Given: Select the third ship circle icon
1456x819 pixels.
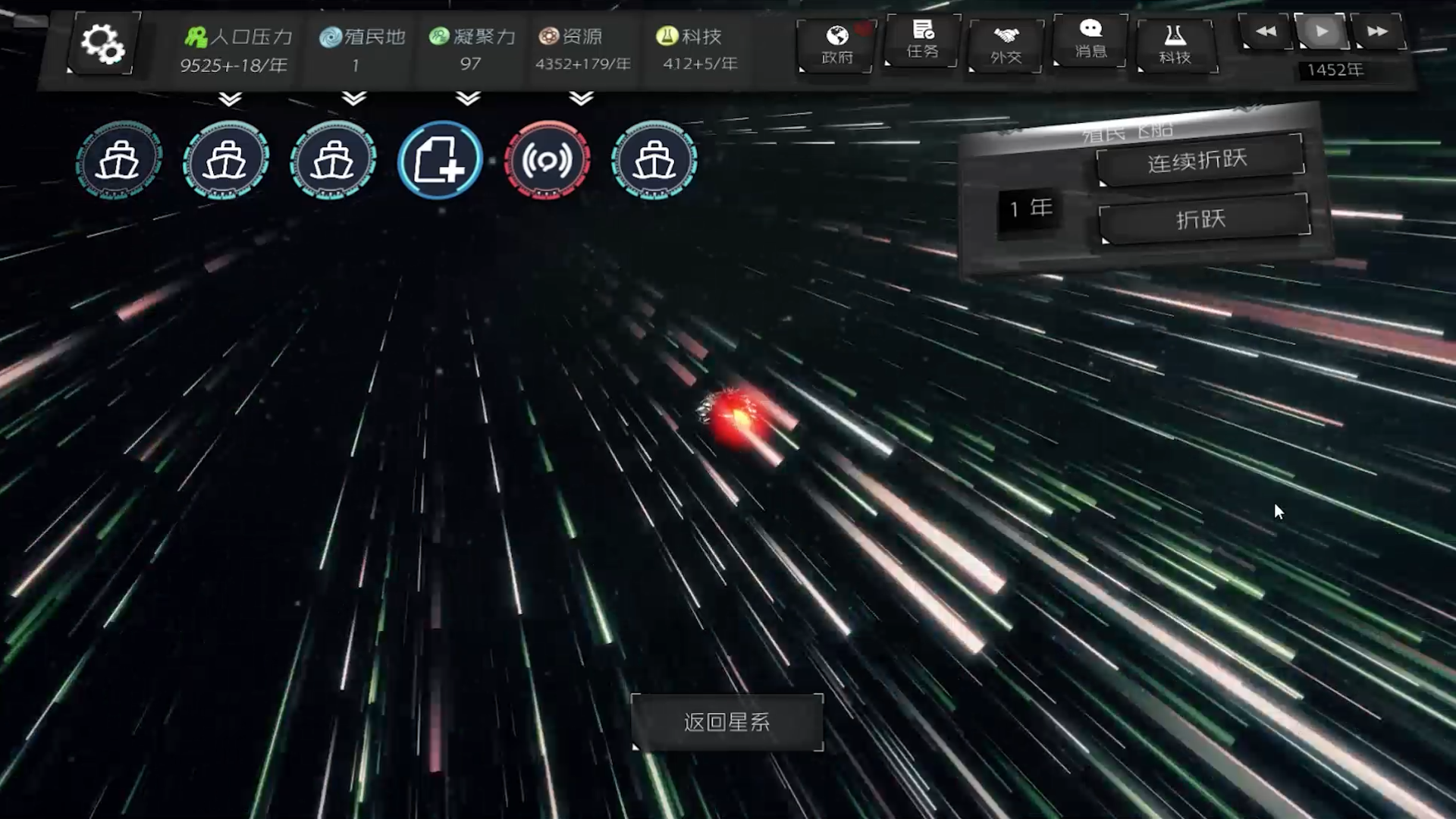Looking at the screenshot, I should pyautogui.click(x=333, y=160).
